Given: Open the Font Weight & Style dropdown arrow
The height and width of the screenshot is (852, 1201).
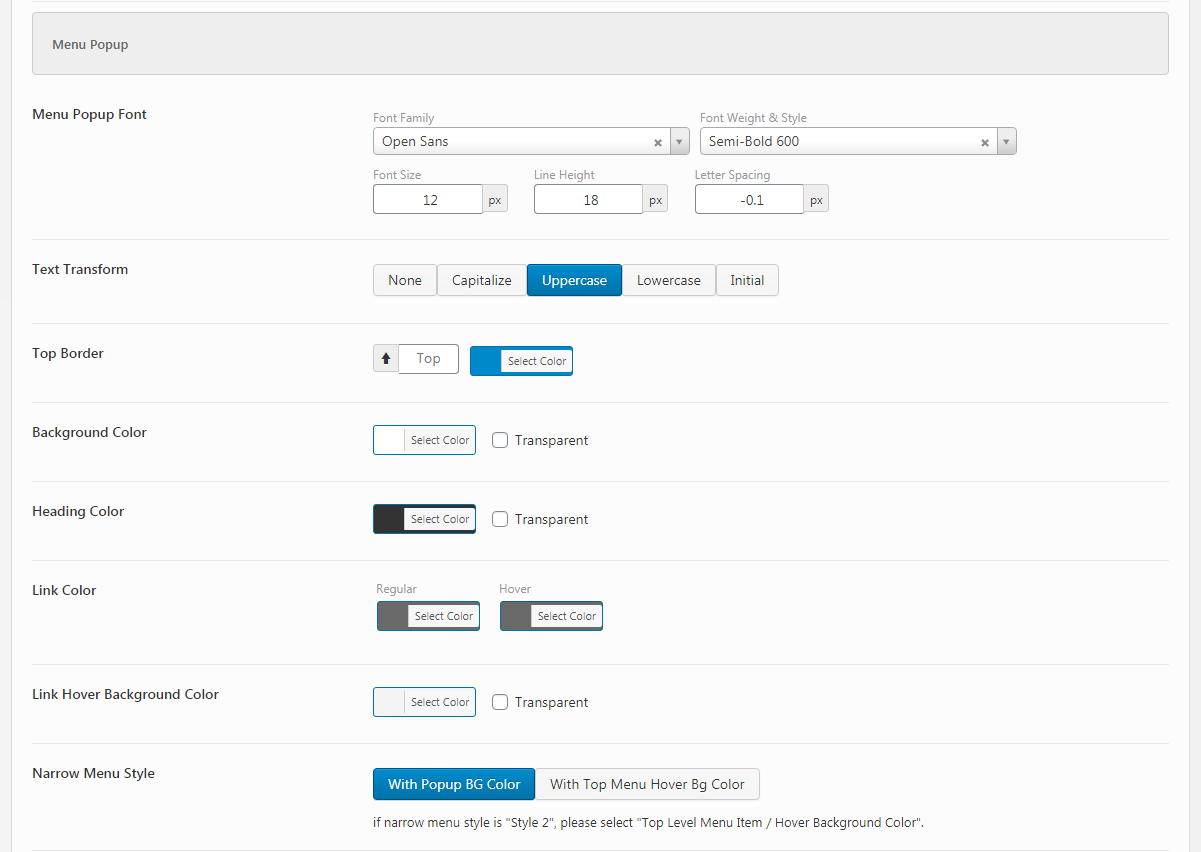Looking at the screenshot, I should pos(1007,141).
